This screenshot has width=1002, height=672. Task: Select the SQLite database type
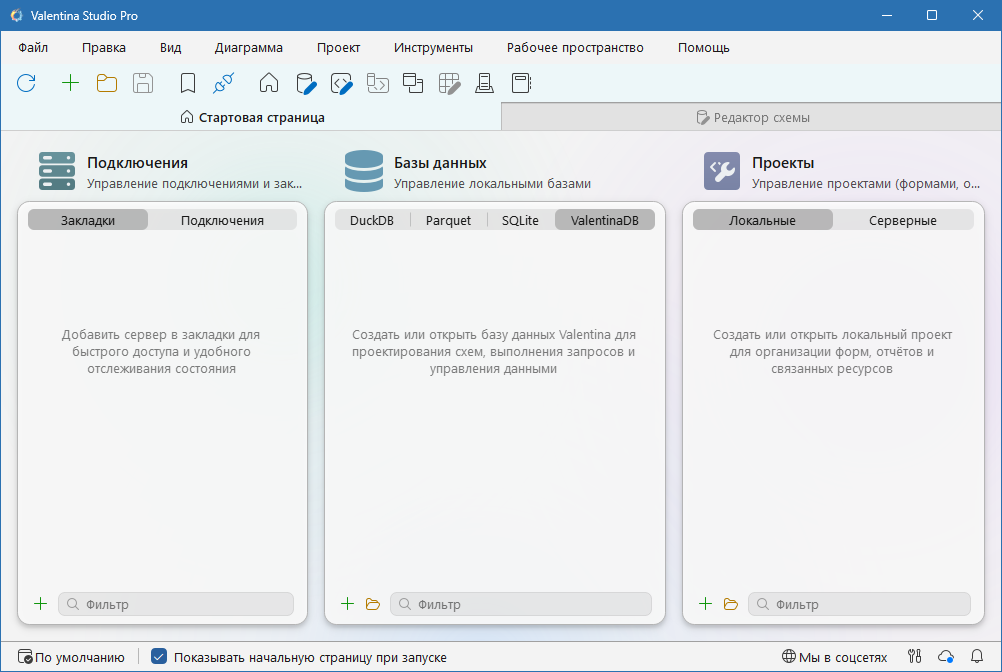(520, 220)
